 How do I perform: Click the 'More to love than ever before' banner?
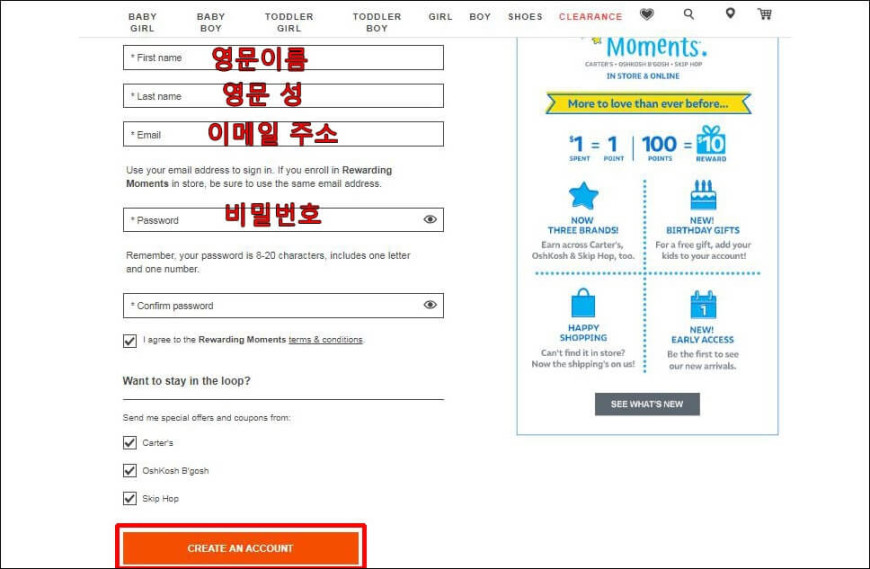(x=648, y=104)
